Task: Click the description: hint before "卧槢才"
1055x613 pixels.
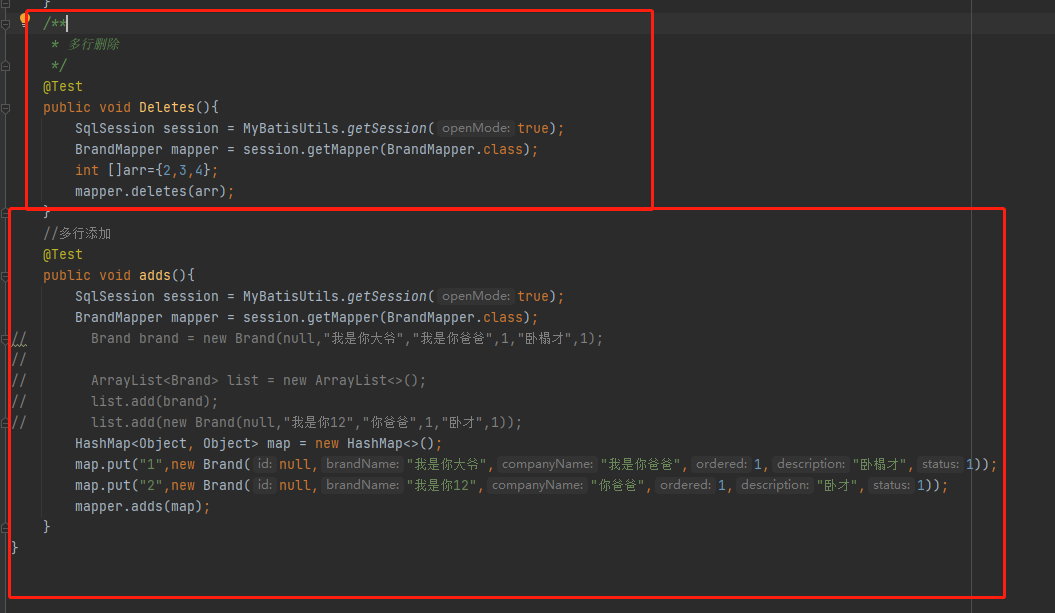Action: (x=811, y=464)
